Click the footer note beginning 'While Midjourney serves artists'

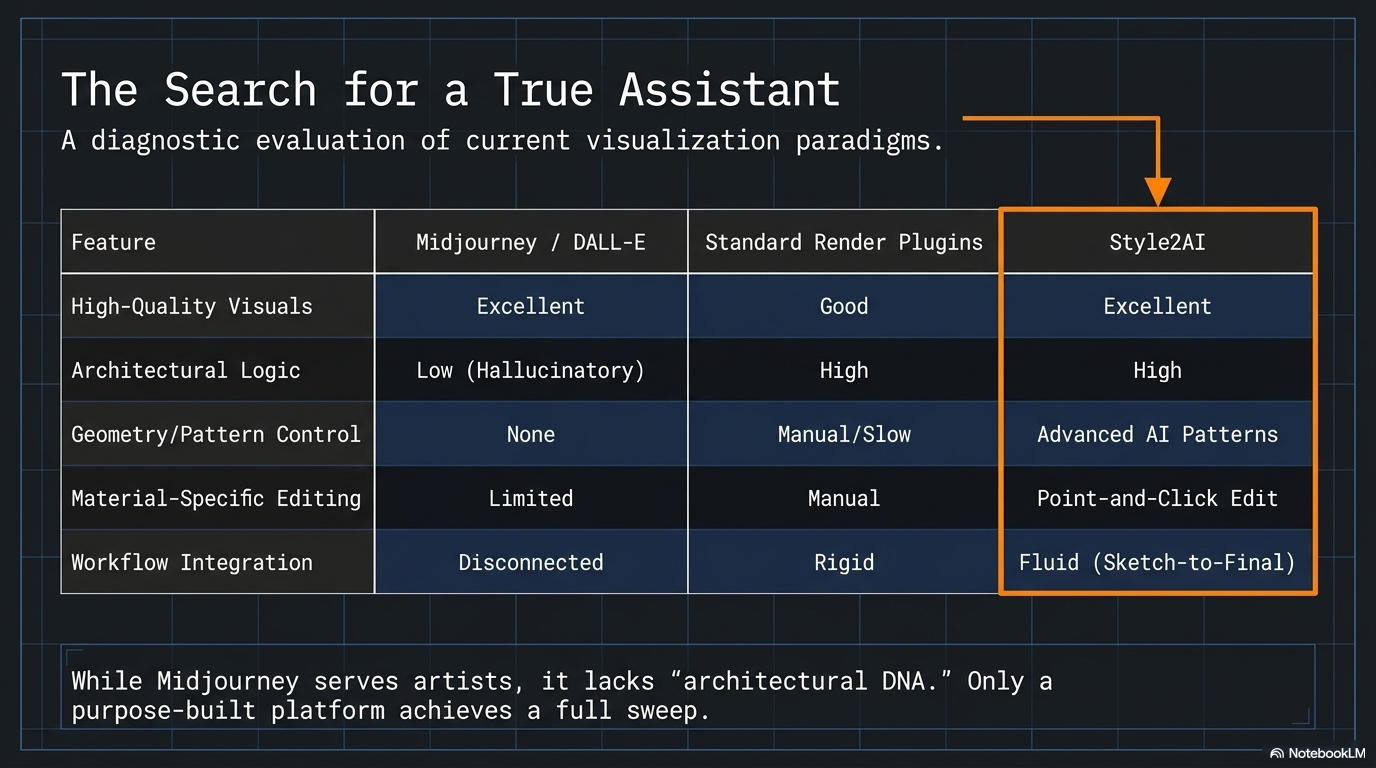tap(562, 696)
